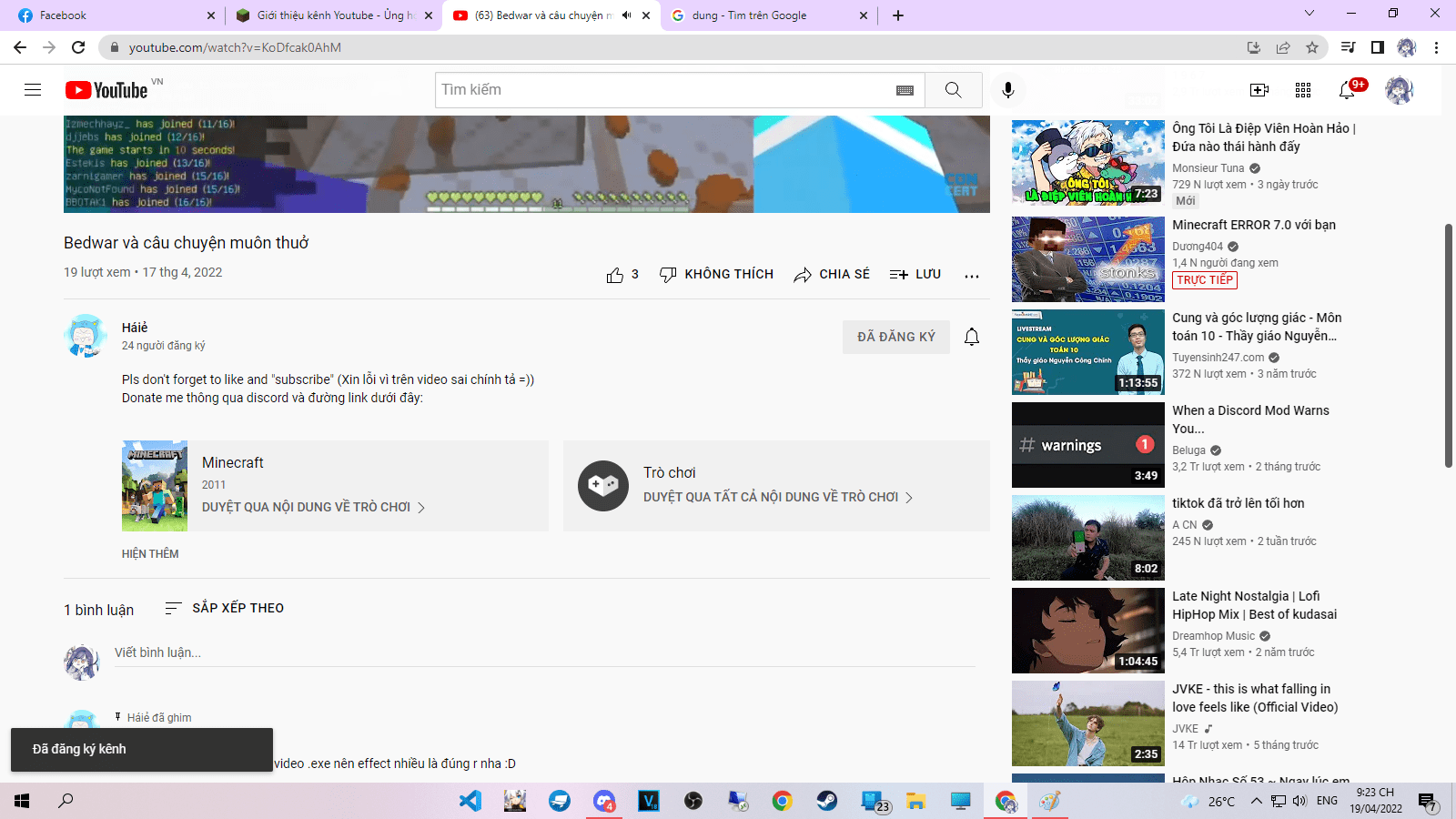Start voice search with the microphone
Viewport: 1456px width, 819px height.
[x=1007, y=90]
